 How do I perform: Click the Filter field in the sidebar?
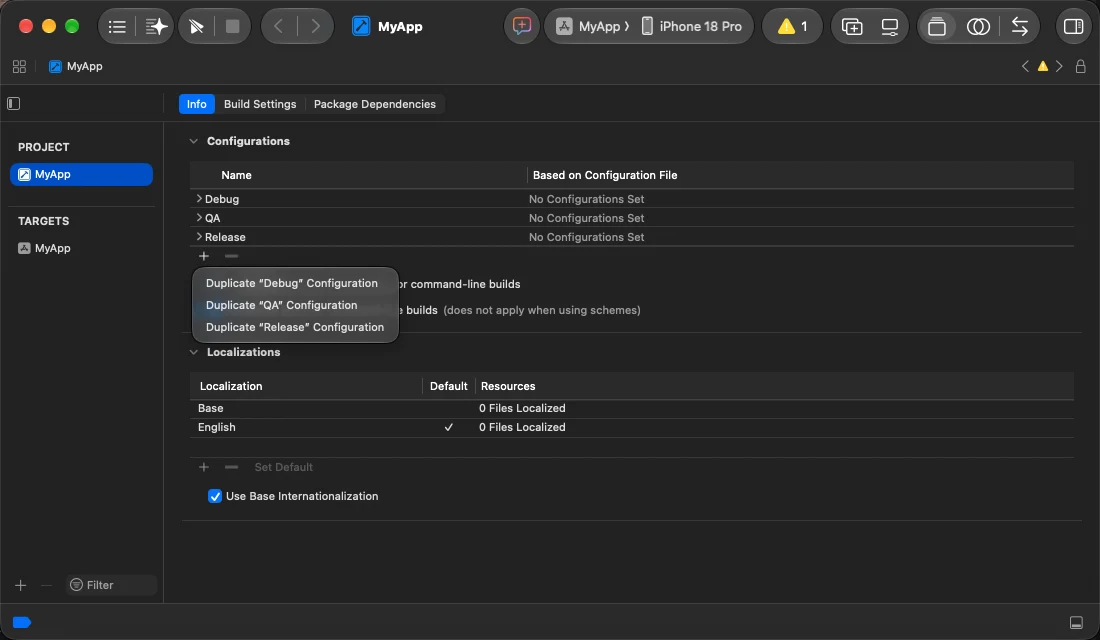(112, 585)
